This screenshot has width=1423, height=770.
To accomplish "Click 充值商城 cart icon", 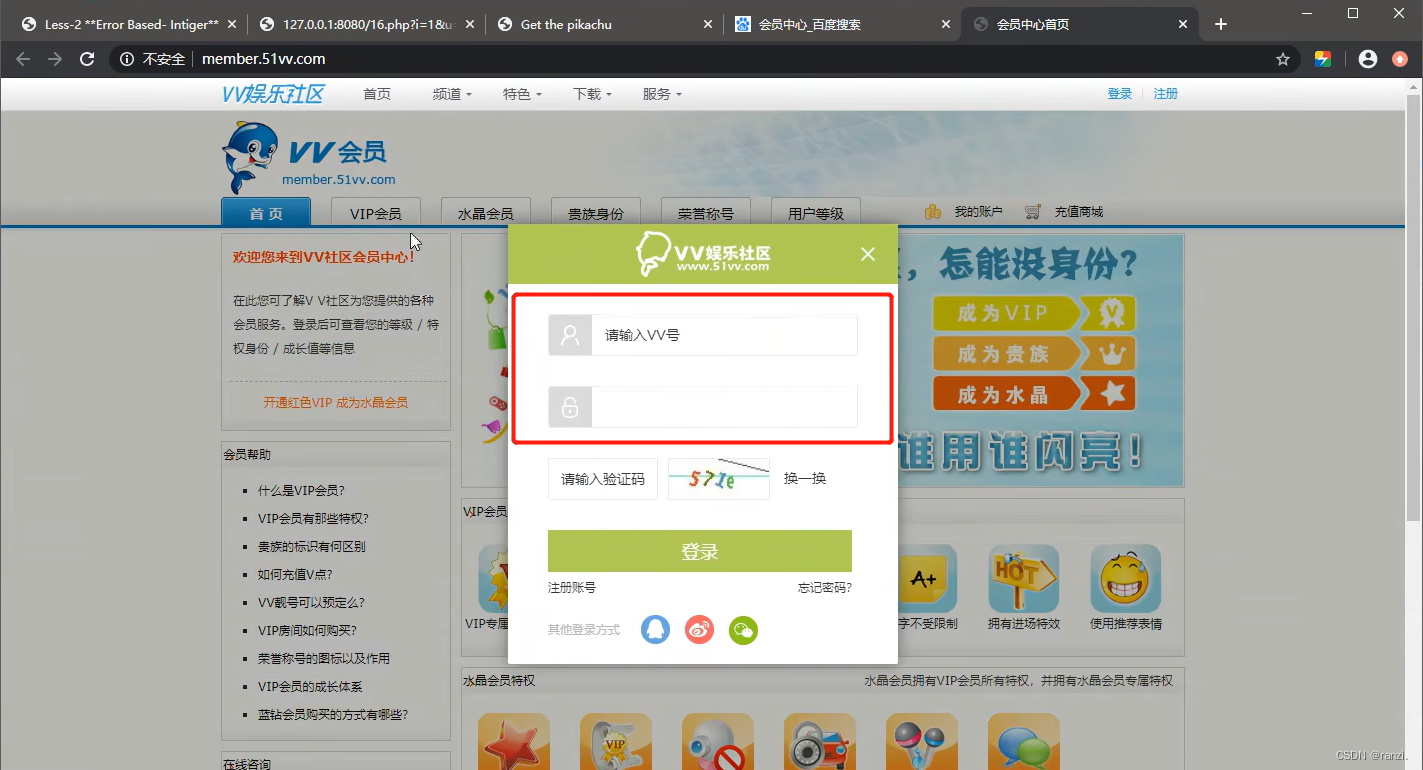I will click(1033, 212).
